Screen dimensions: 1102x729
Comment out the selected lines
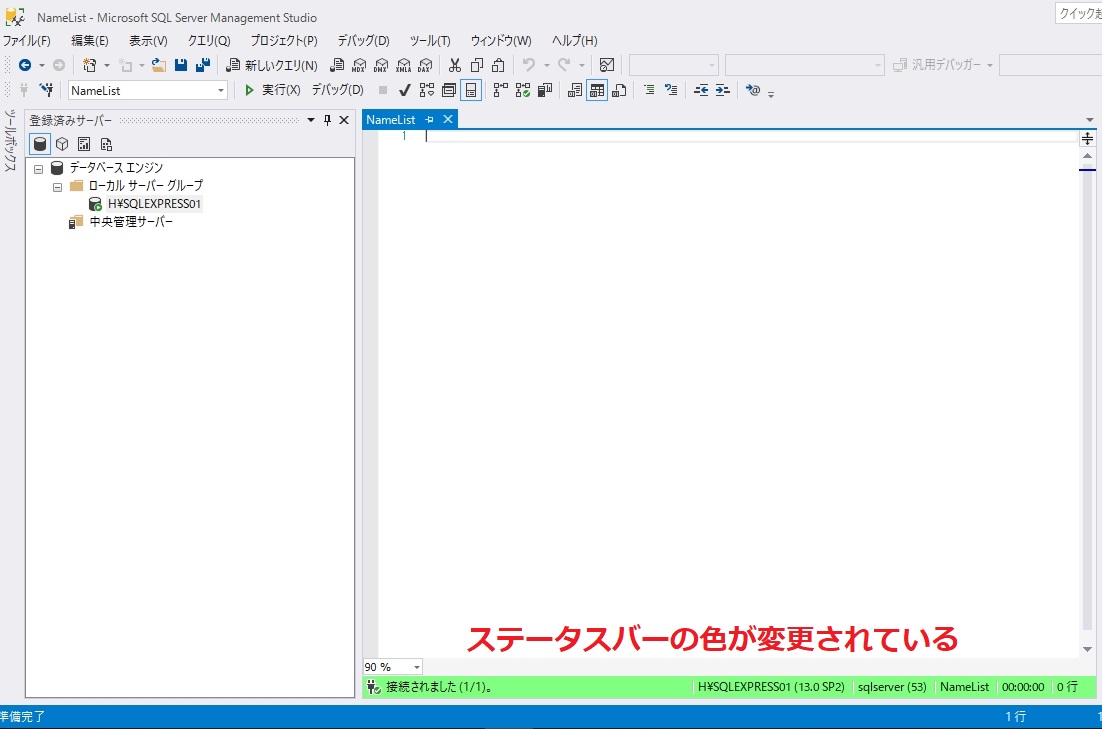coord(649,90)
